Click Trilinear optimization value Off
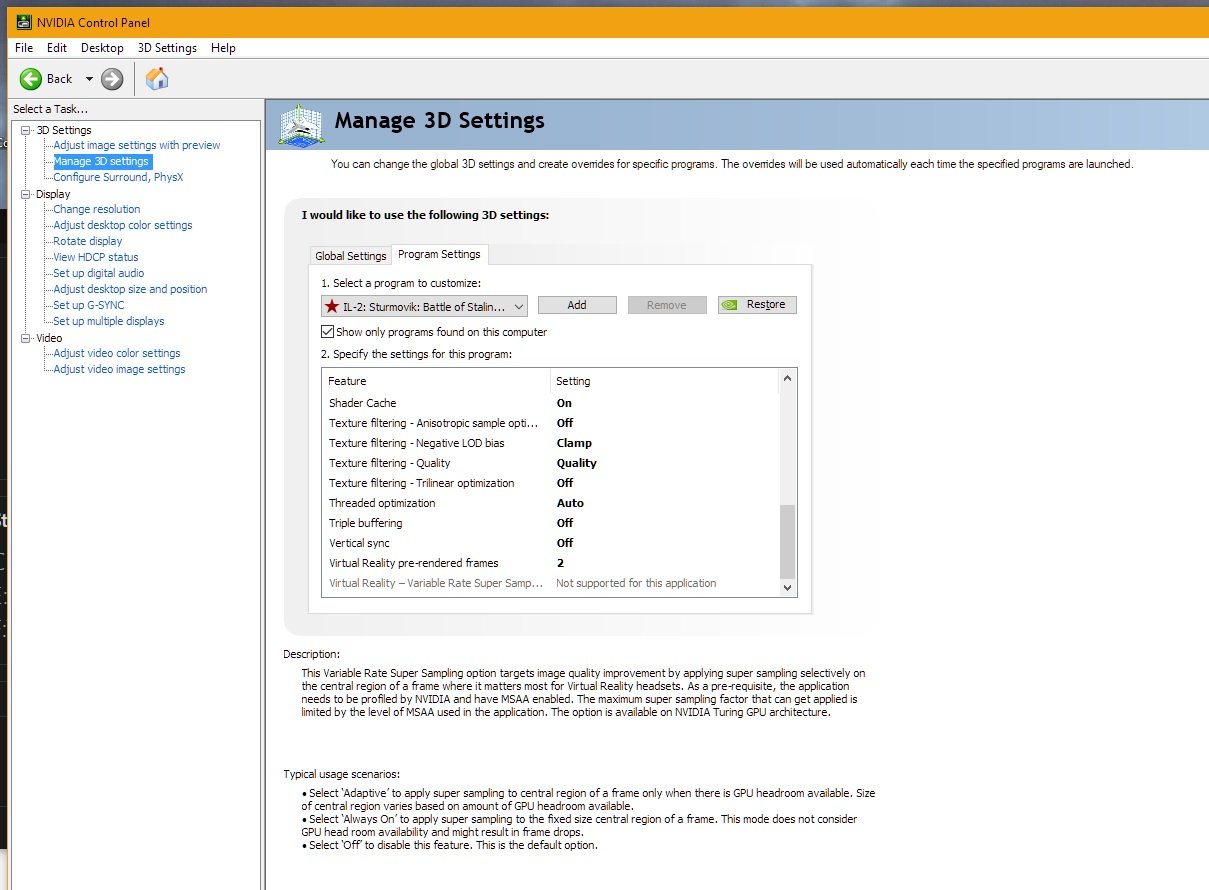This screenshot has height=890, width=1209. [x=565, y=483]
